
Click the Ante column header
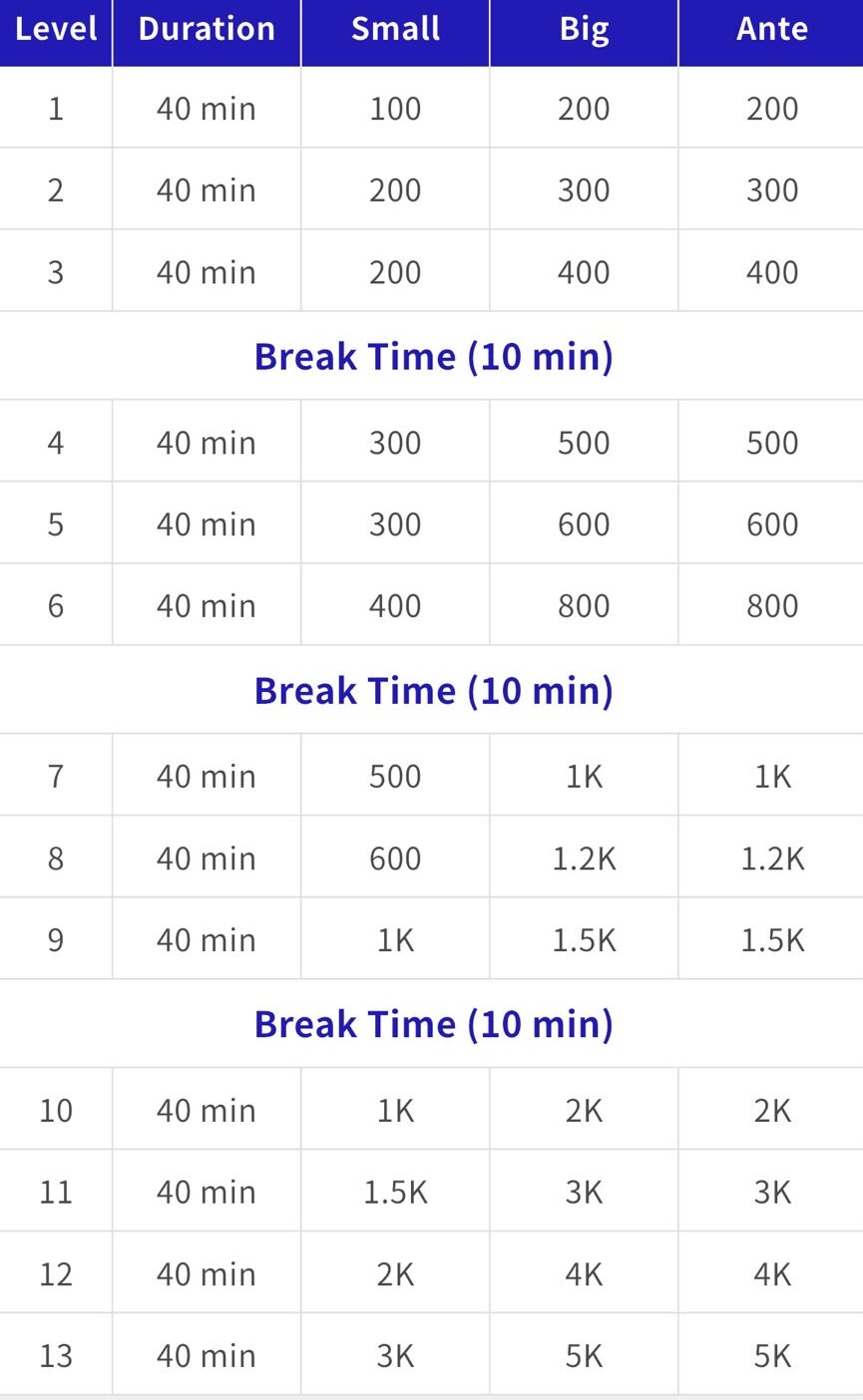[771, 29]
